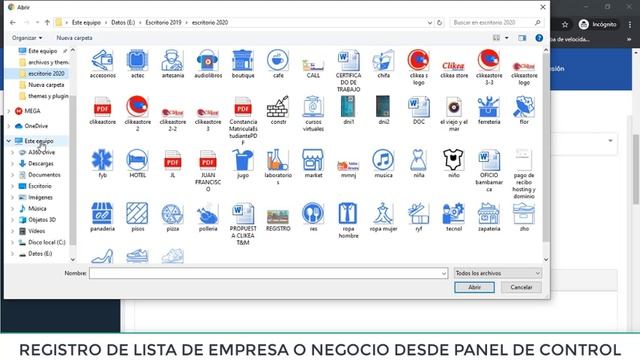Screen dimensions: 640x360
Task: Select the clikeastore PDF file
Action: (102, 110)
